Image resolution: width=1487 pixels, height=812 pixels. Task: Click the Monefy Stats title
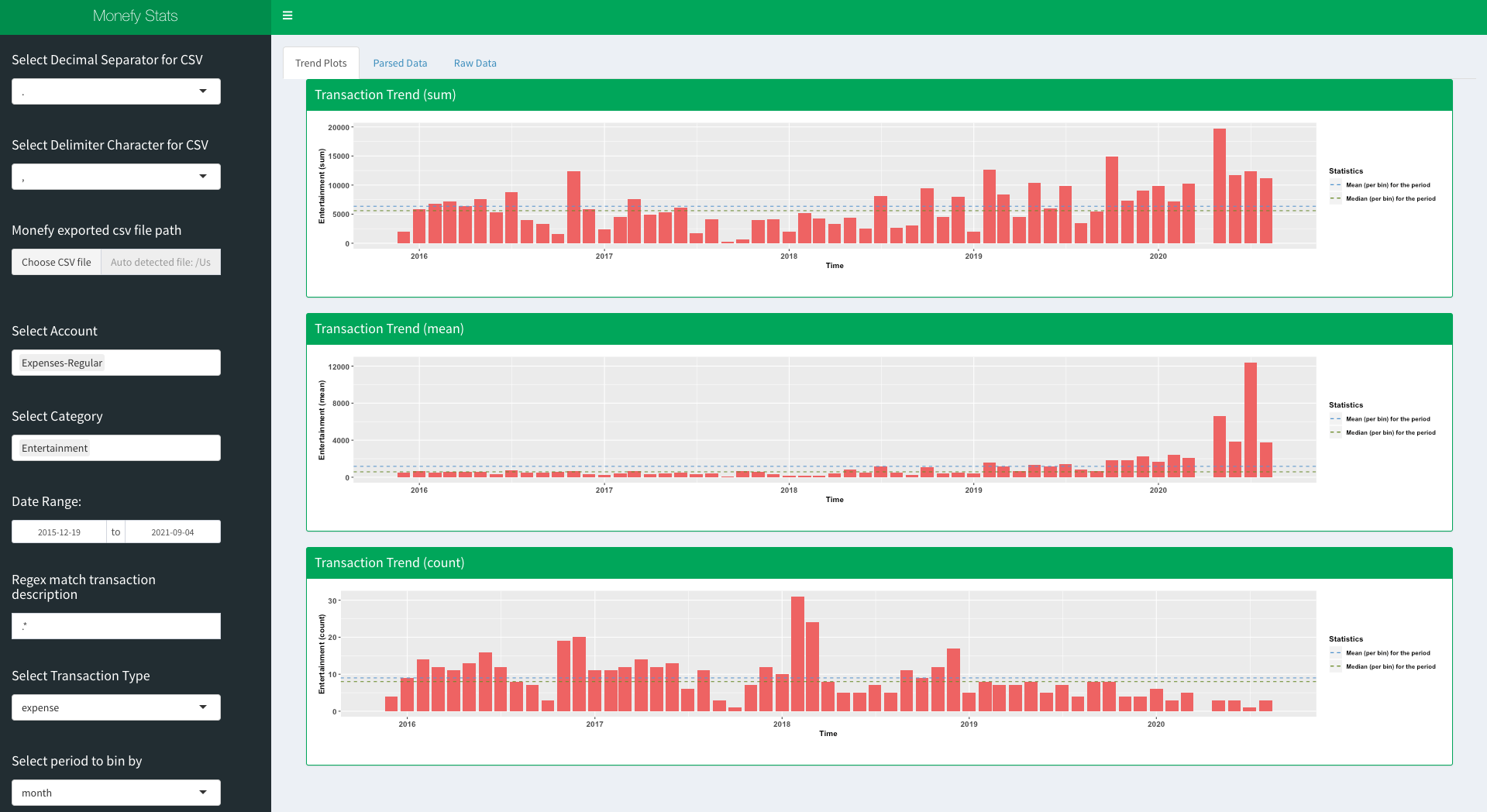coord(136,15)
